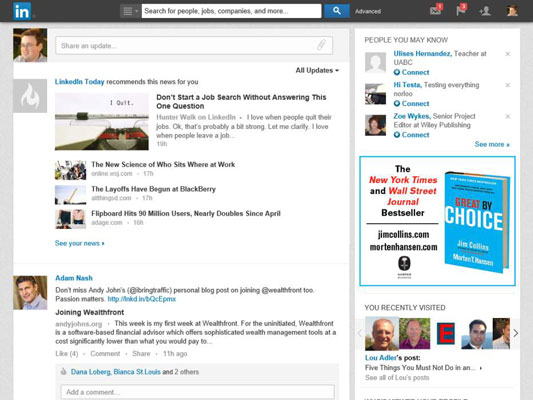Click See more people you may know
The width and height of the screenshot is (533, 400).
coord(492,144)
